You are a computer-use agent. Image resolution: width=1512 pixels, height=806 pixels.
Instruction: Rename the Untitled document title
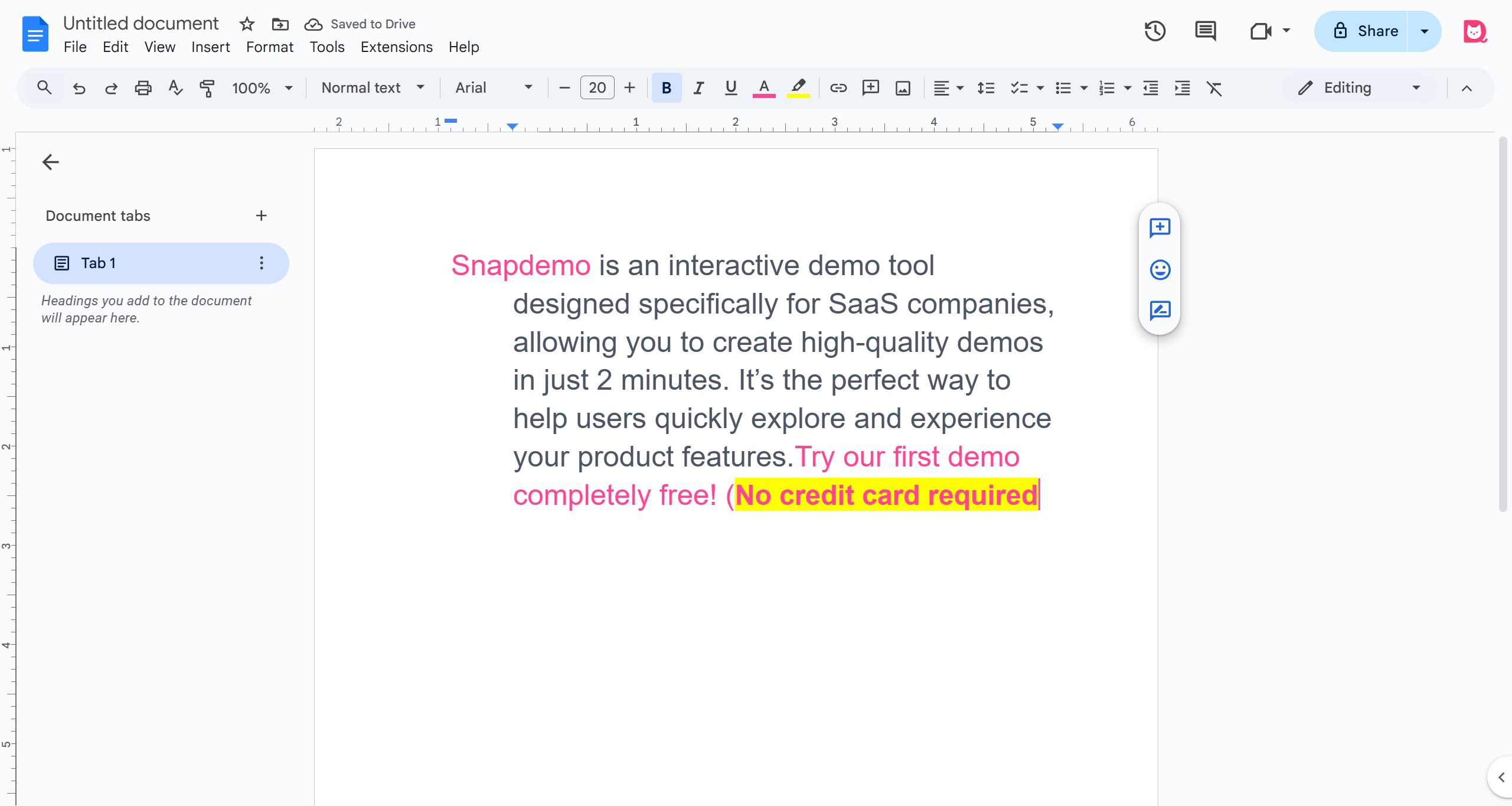tap(141, 23)
